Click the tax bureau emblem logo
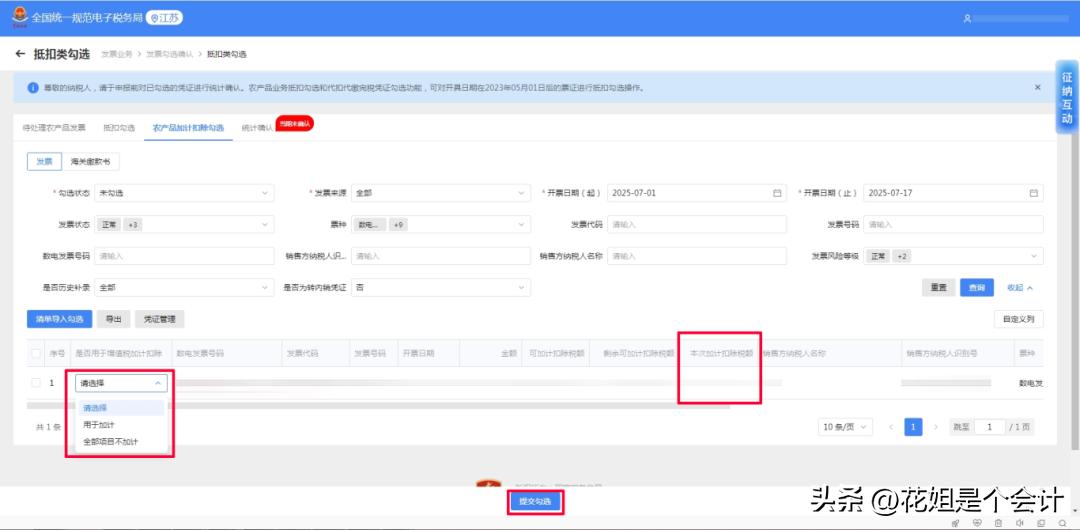 [21, 18]
